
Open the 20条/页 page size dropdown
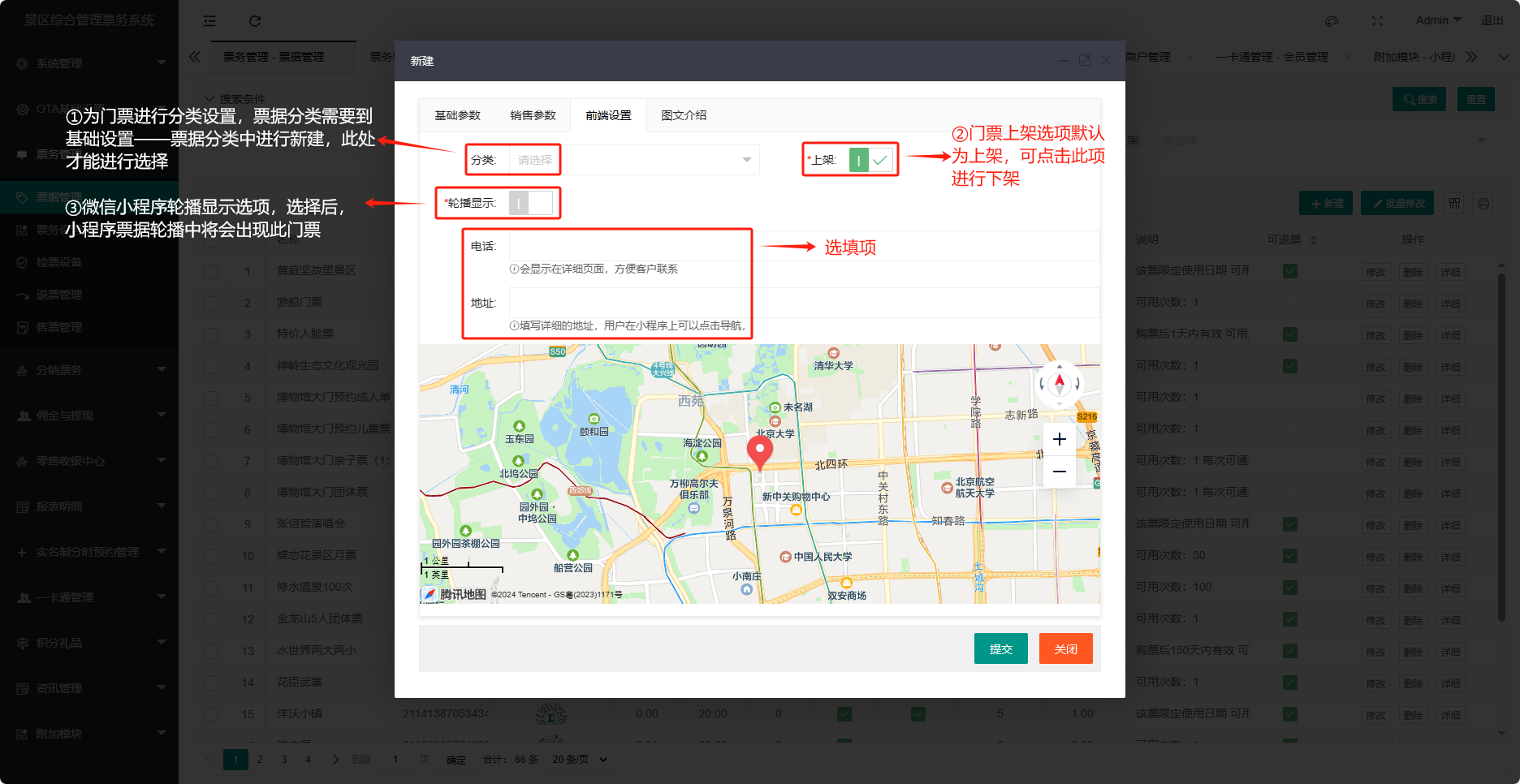[580, 760]
